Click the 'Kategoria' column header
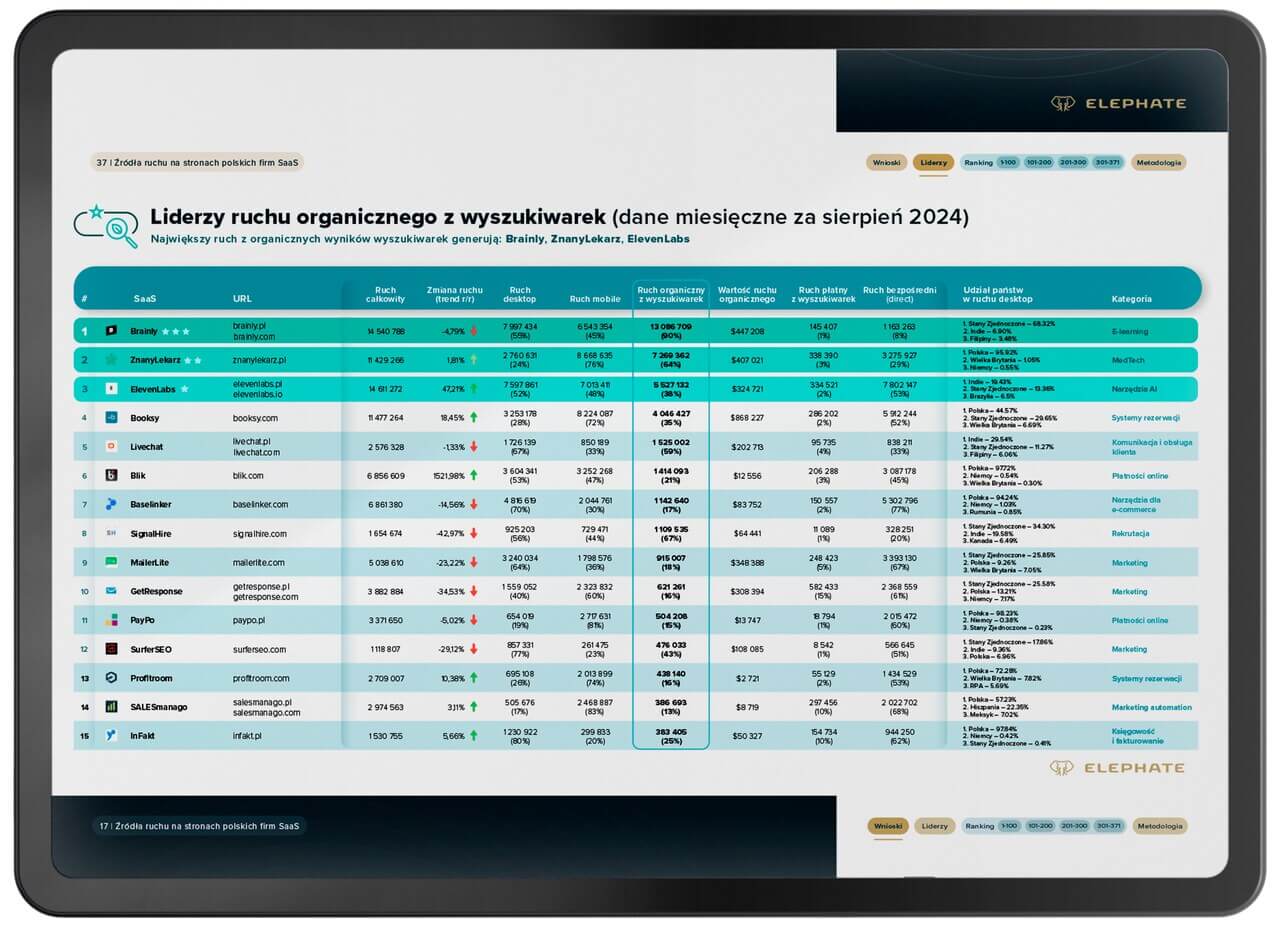 click(1132, 299)
